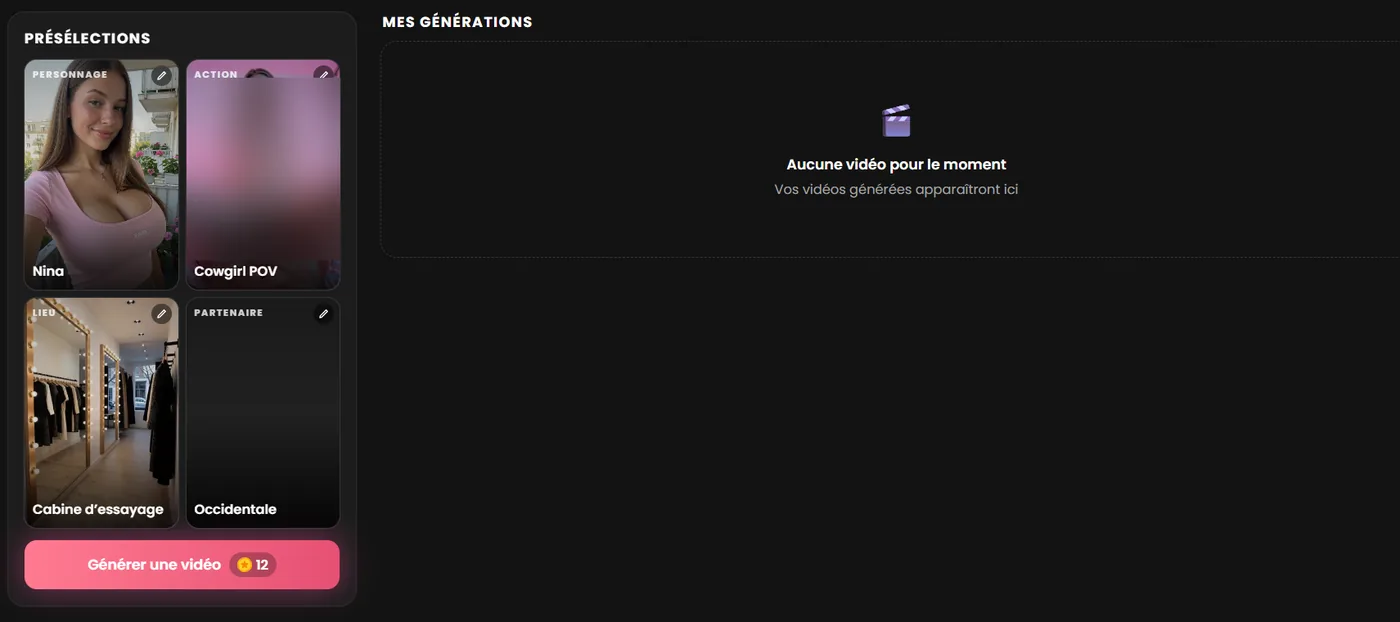Edit the Lieu preset via its pencil icon
Viewport: 1400px width, 622px height.
click(x=161, y=314)
